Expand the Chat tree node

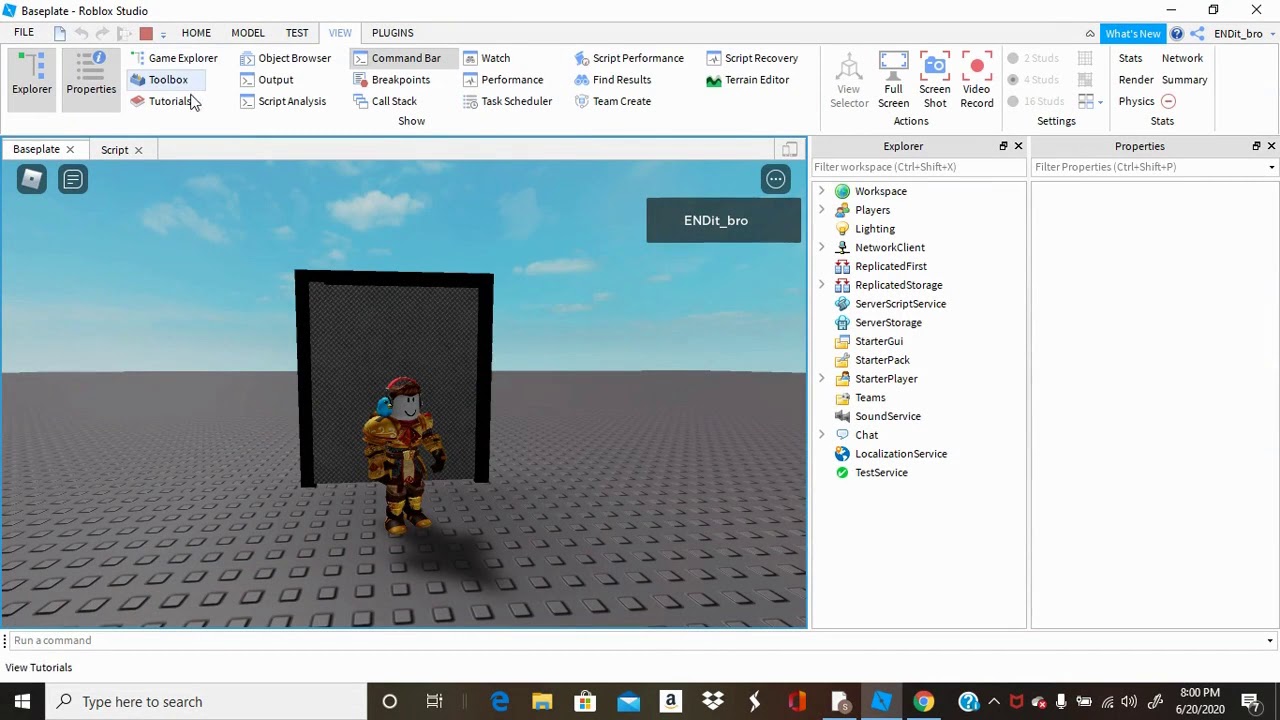pos(822,435)
